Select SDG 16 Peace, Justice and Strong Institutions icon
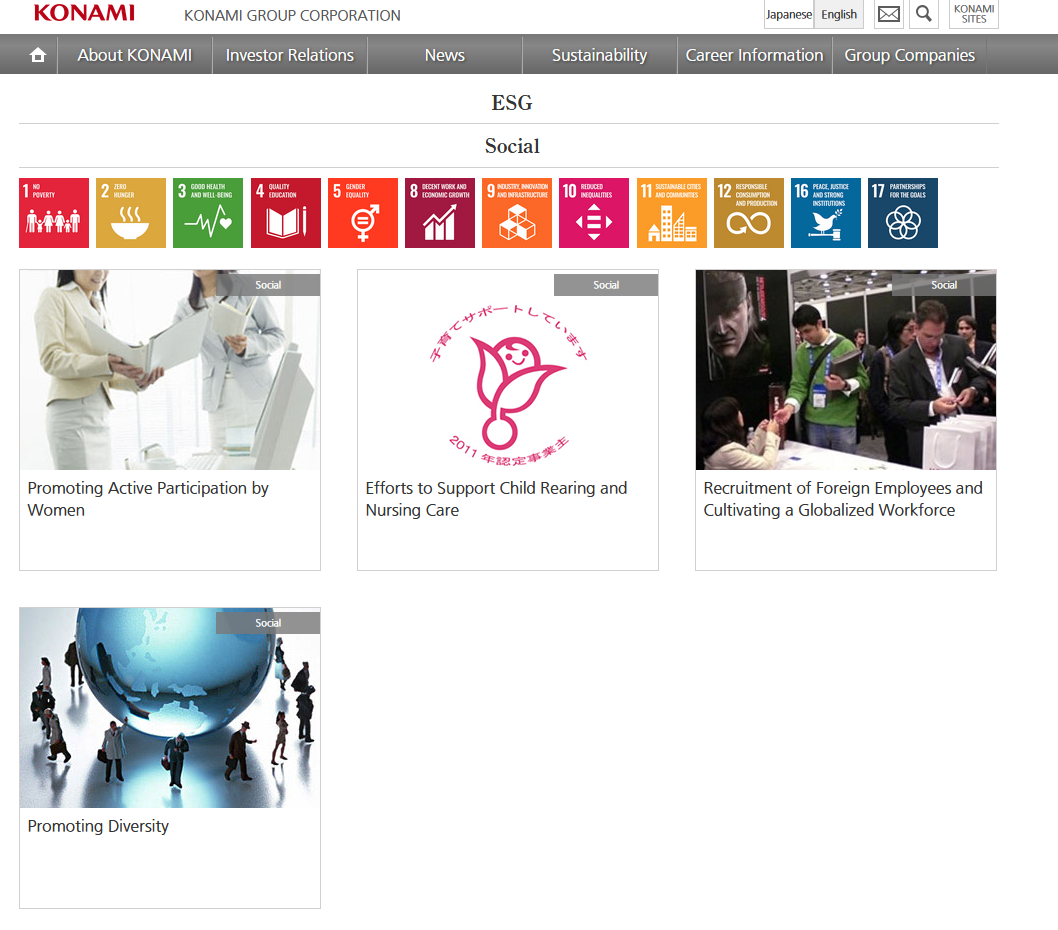This screenshot has width=1058, height=930. pyautogui.click(x=826, y=213)
